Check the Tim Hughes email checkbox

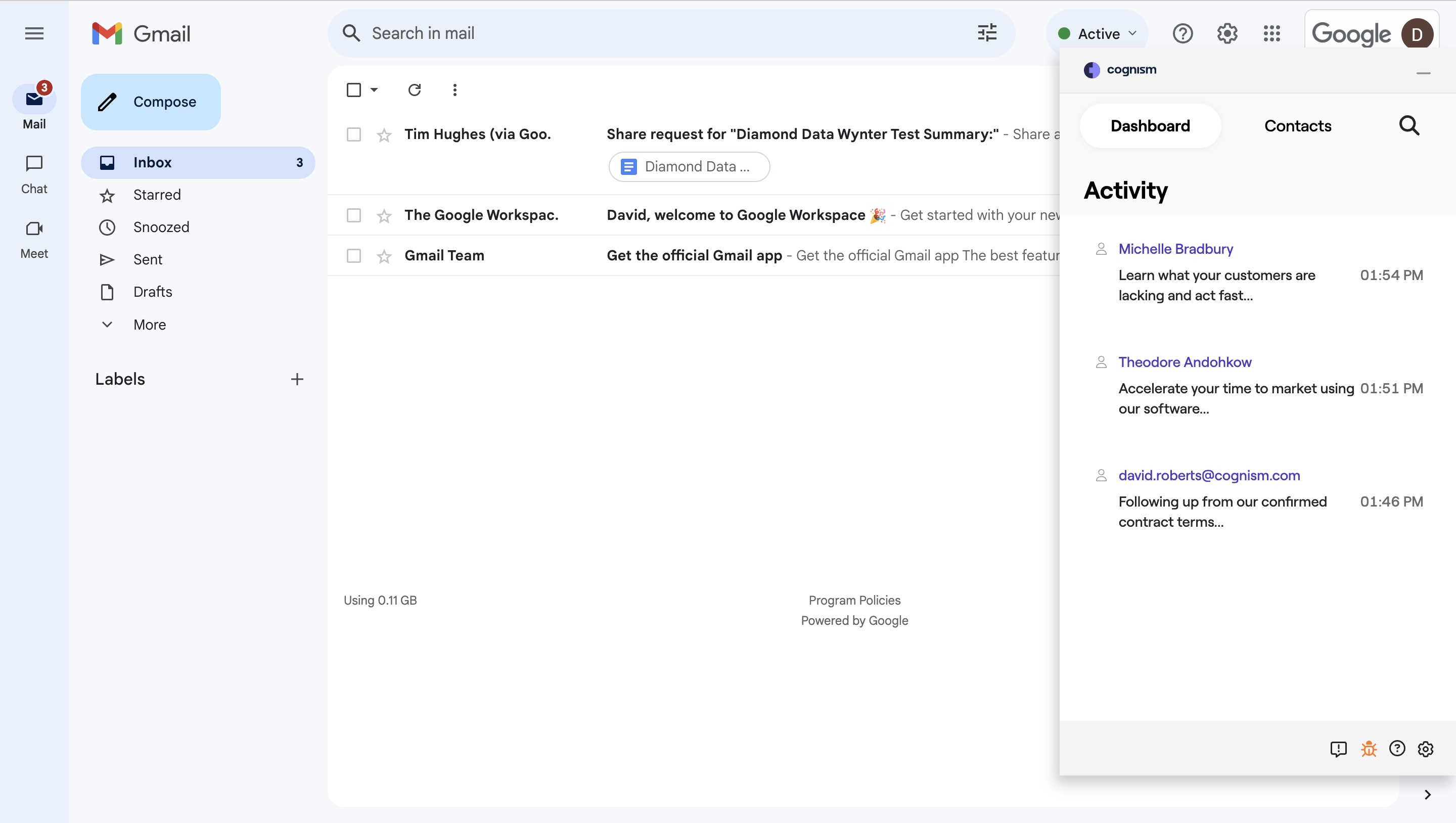354,134
